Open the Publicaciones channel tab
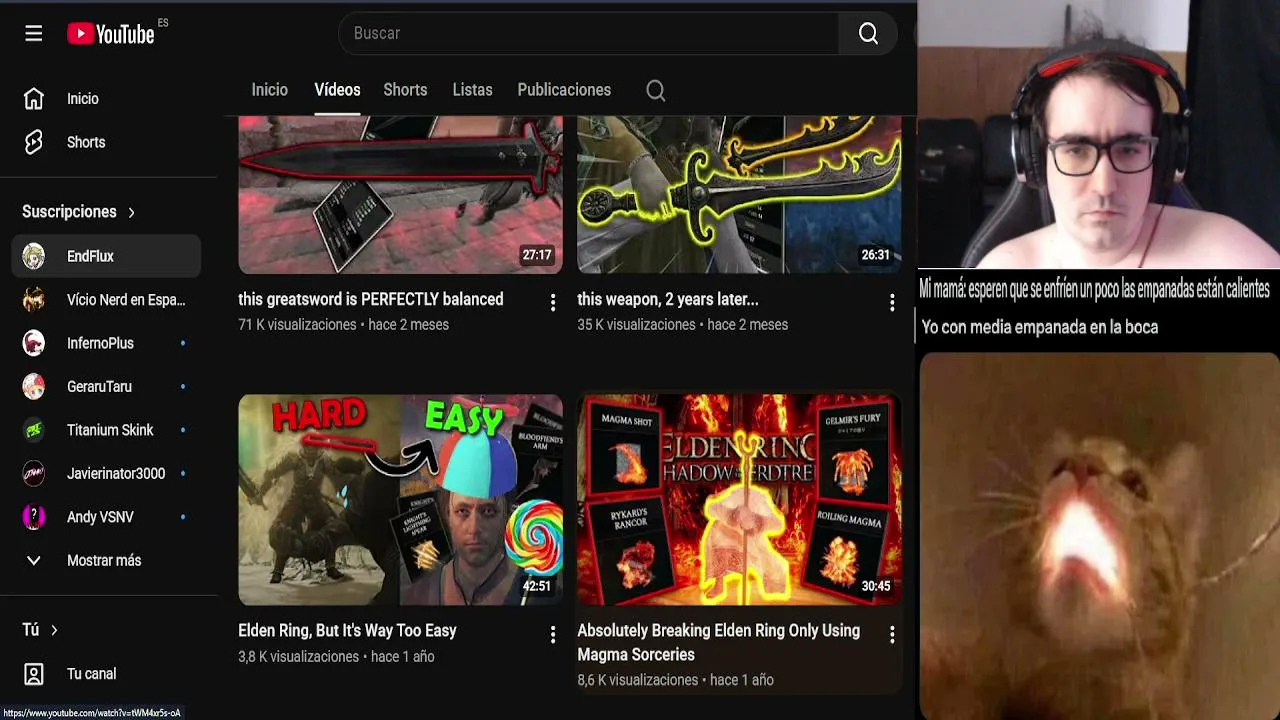 click(x=564, y=90)
